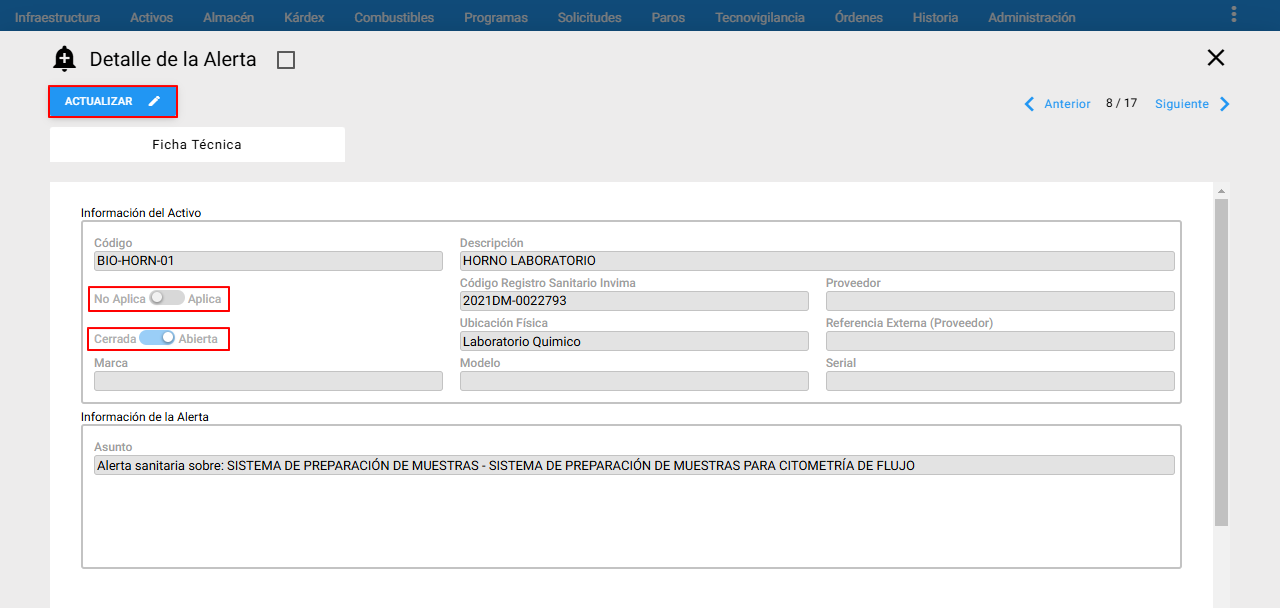Image resolution: width=1280 pixels, height=608 pixels.
Task: Click the ACTUALIZAR button
Action: coord(113,101)
